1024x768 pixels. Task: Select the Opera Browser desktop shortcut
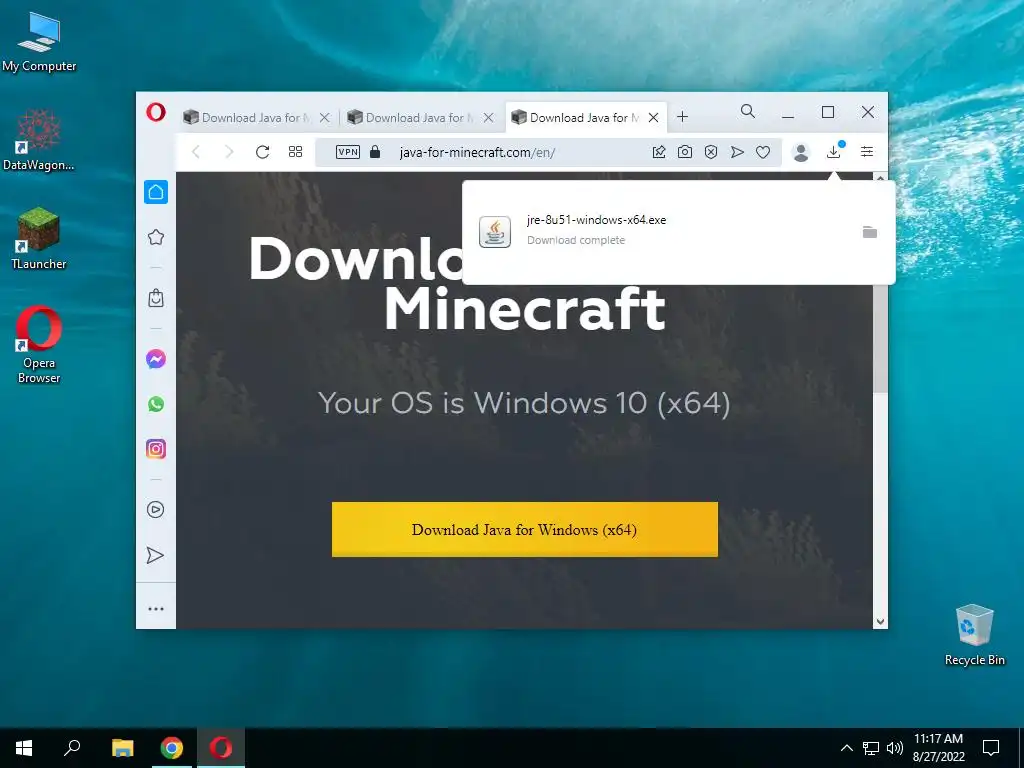(x=39, y=345)
